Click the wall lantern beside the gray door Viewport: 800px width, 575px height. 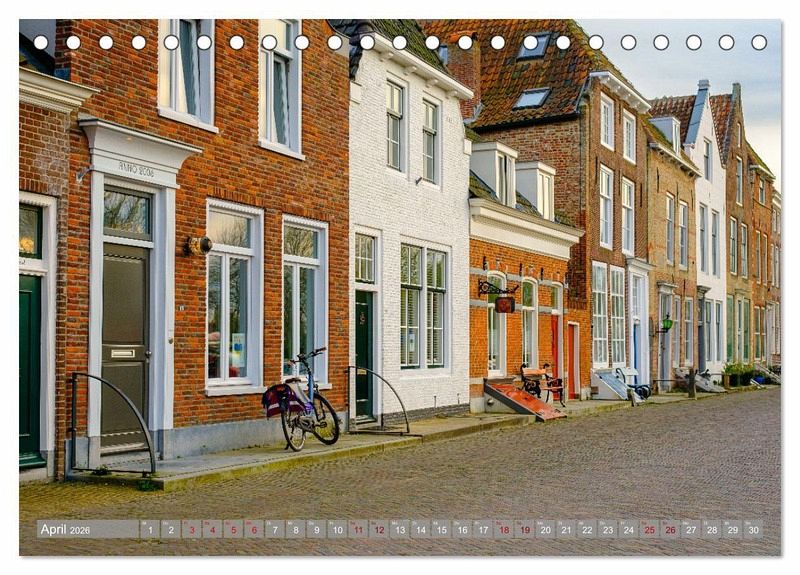pyautogui.click(x=198, y=244)
